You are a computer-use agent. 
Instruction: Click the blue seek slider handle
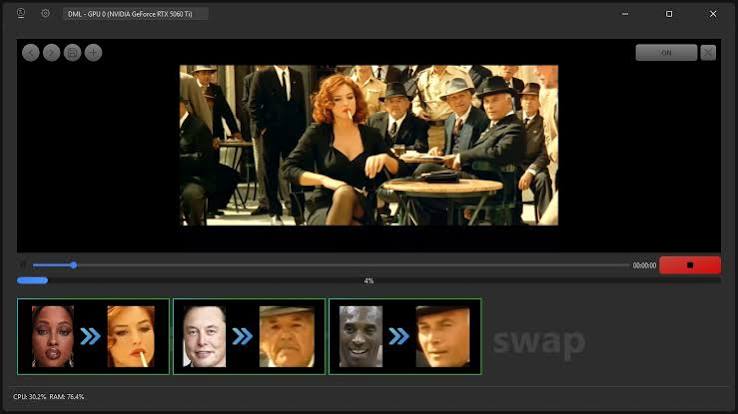click(73, 265)
